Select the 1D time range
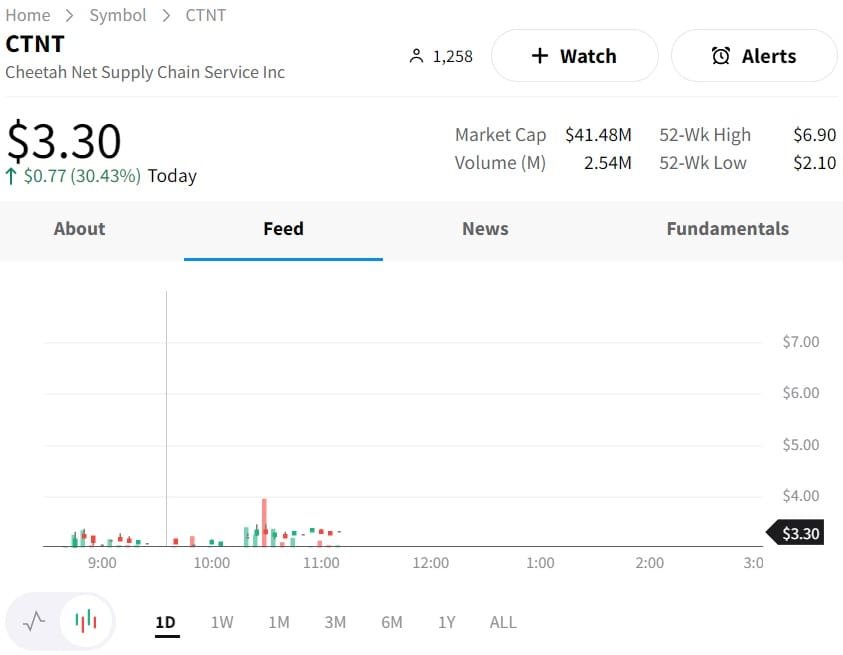 click(165, 622)
